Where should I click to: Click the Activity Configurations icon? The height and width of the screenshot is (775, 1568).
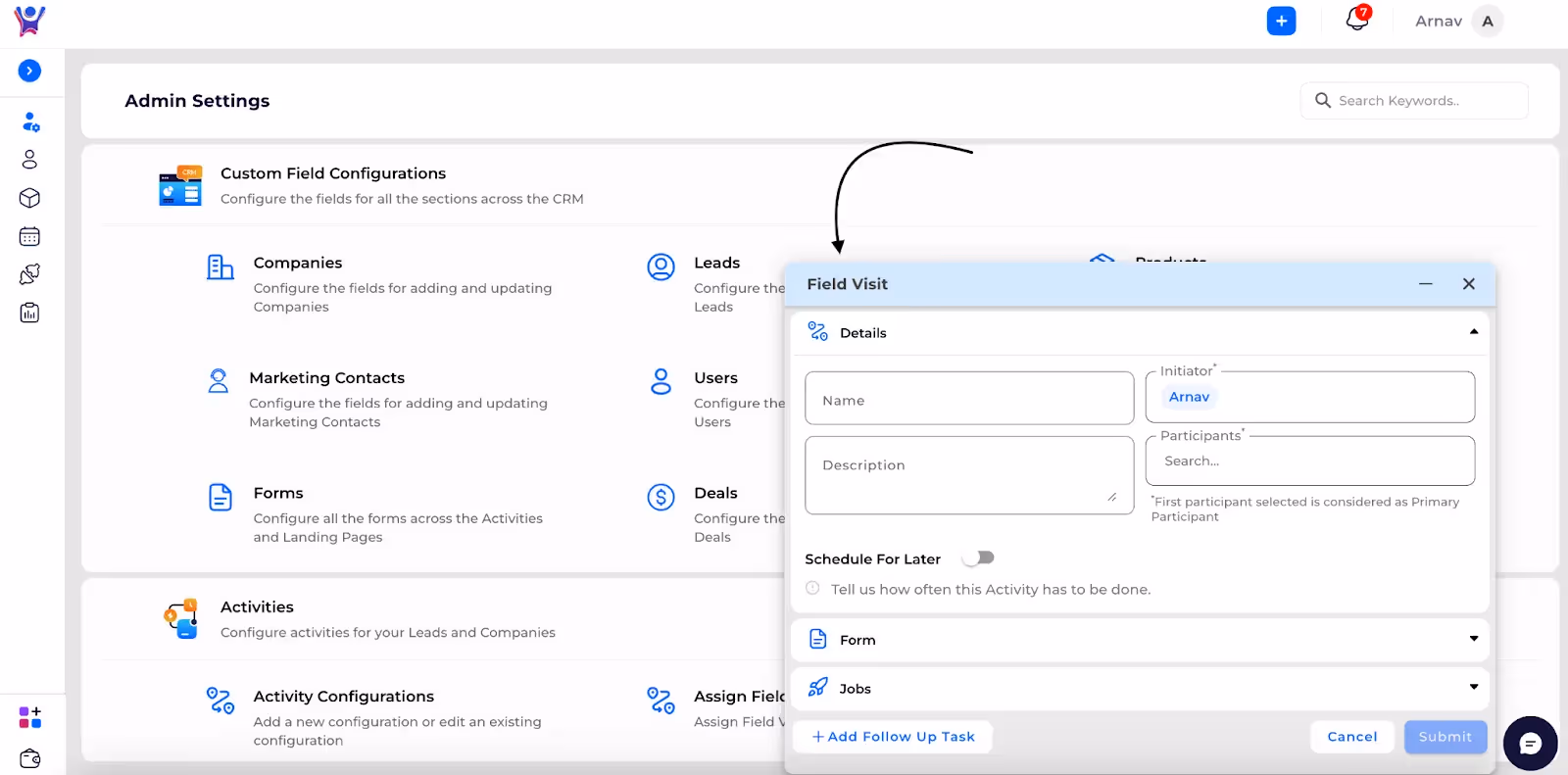[220, 701]
